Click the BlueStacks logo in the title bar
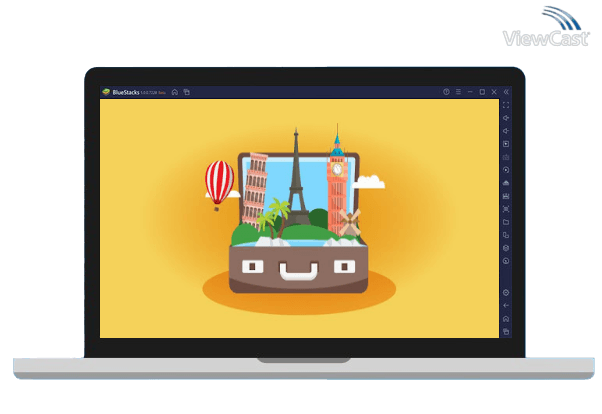Viewport: 602px width, 414px height. [x=106, y=92]
